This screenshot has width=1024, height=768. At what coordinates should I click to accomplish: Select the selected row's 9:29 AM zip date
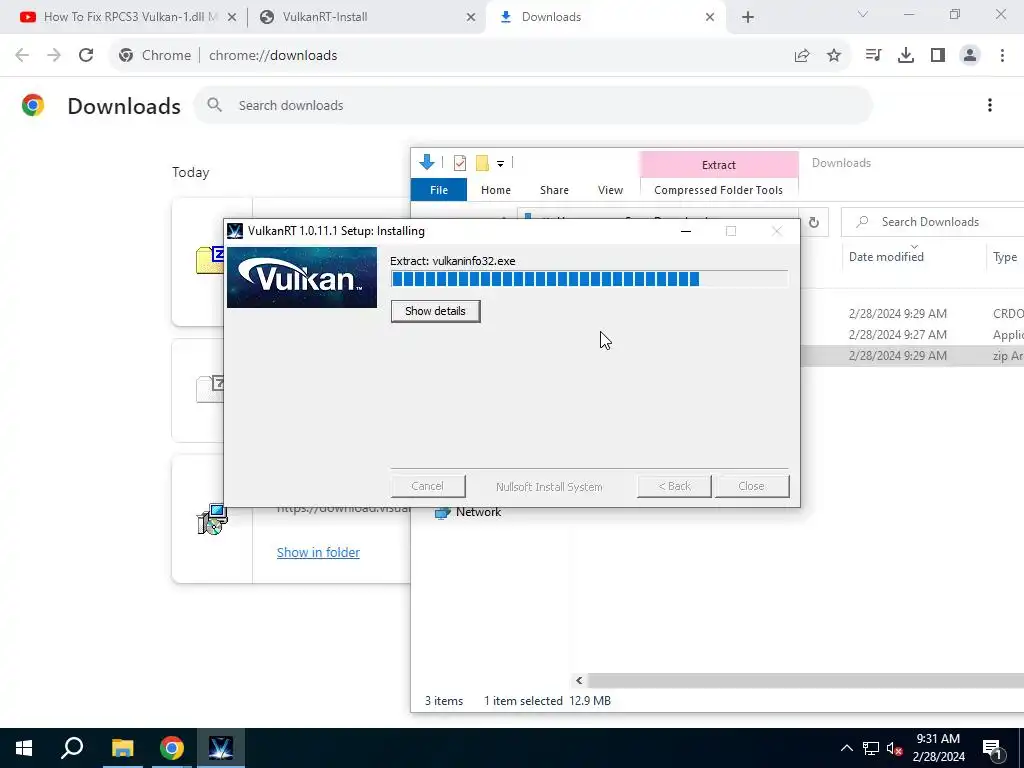point(897,355)
